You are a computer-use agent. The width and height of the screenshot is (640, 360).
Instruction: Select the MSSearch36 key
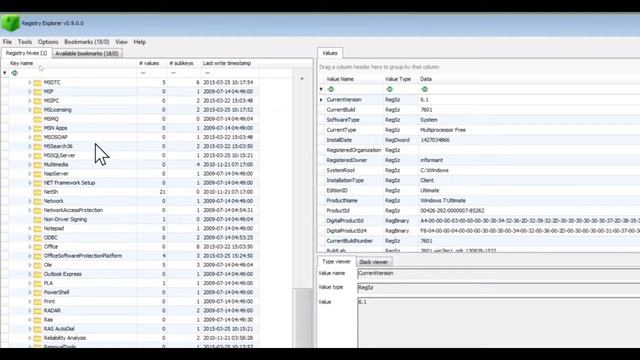tap(58, 146)
